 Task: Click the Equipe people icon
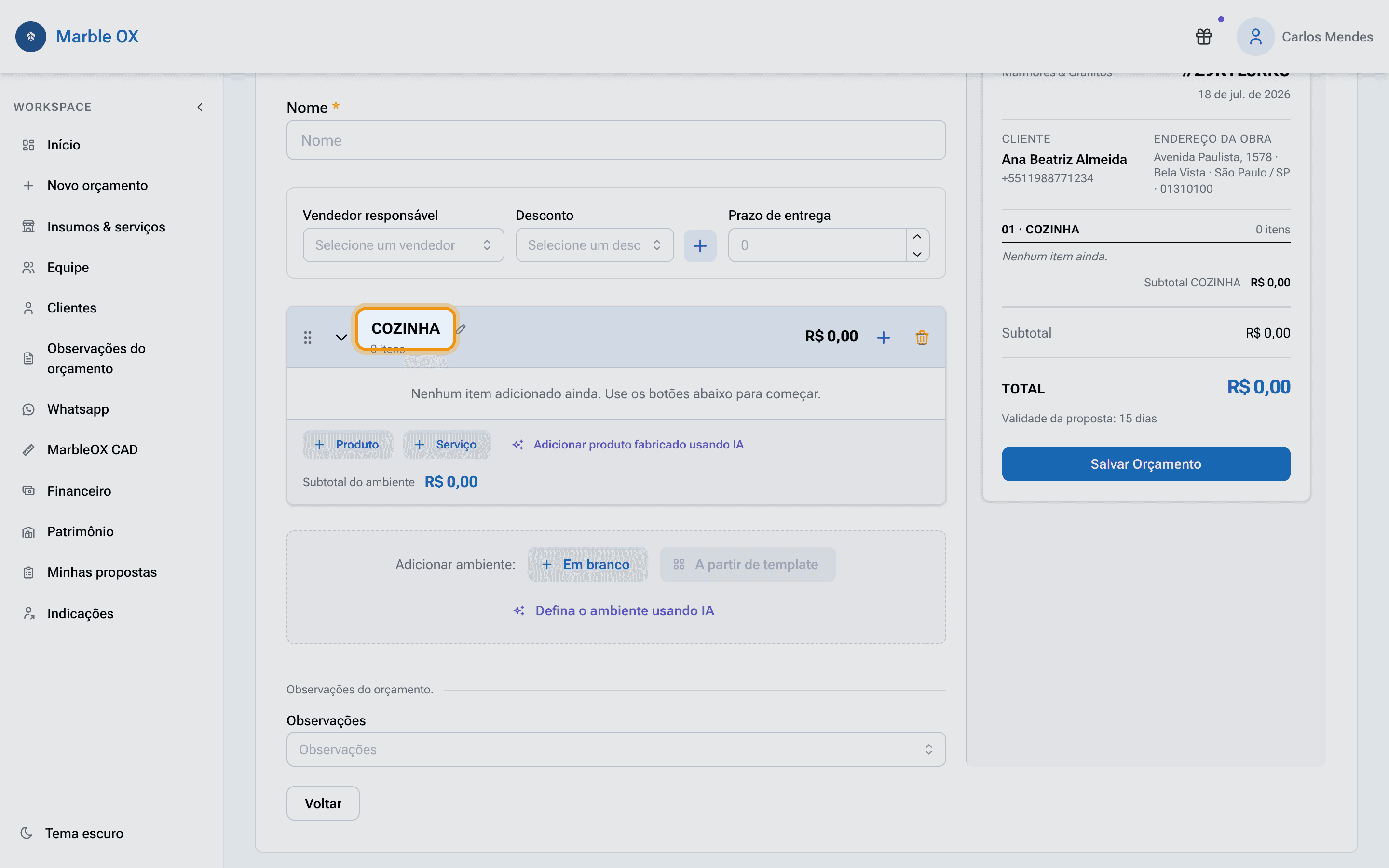(x=28, y=268)
